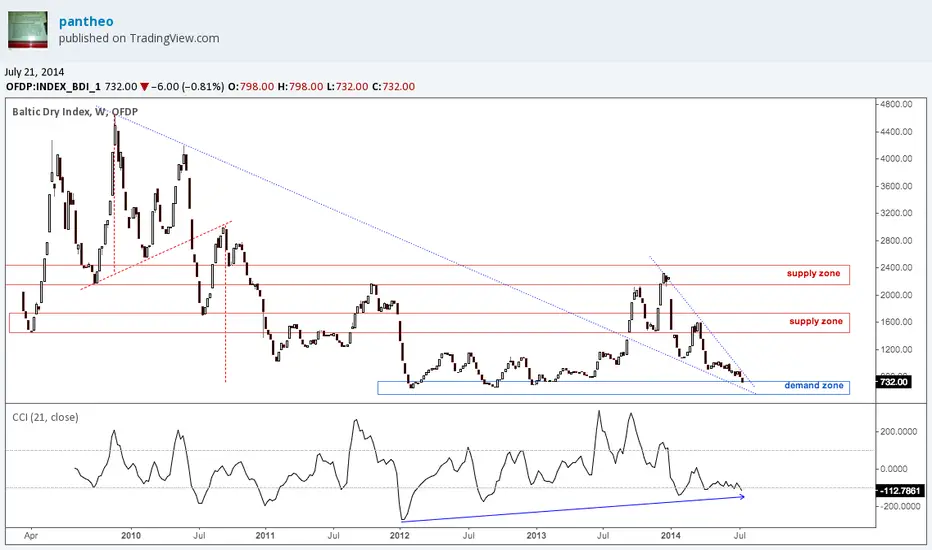Screen dimensions: 932x550
Task: Click the 1200.00 price axis label
Action: (x=896, y=350)
